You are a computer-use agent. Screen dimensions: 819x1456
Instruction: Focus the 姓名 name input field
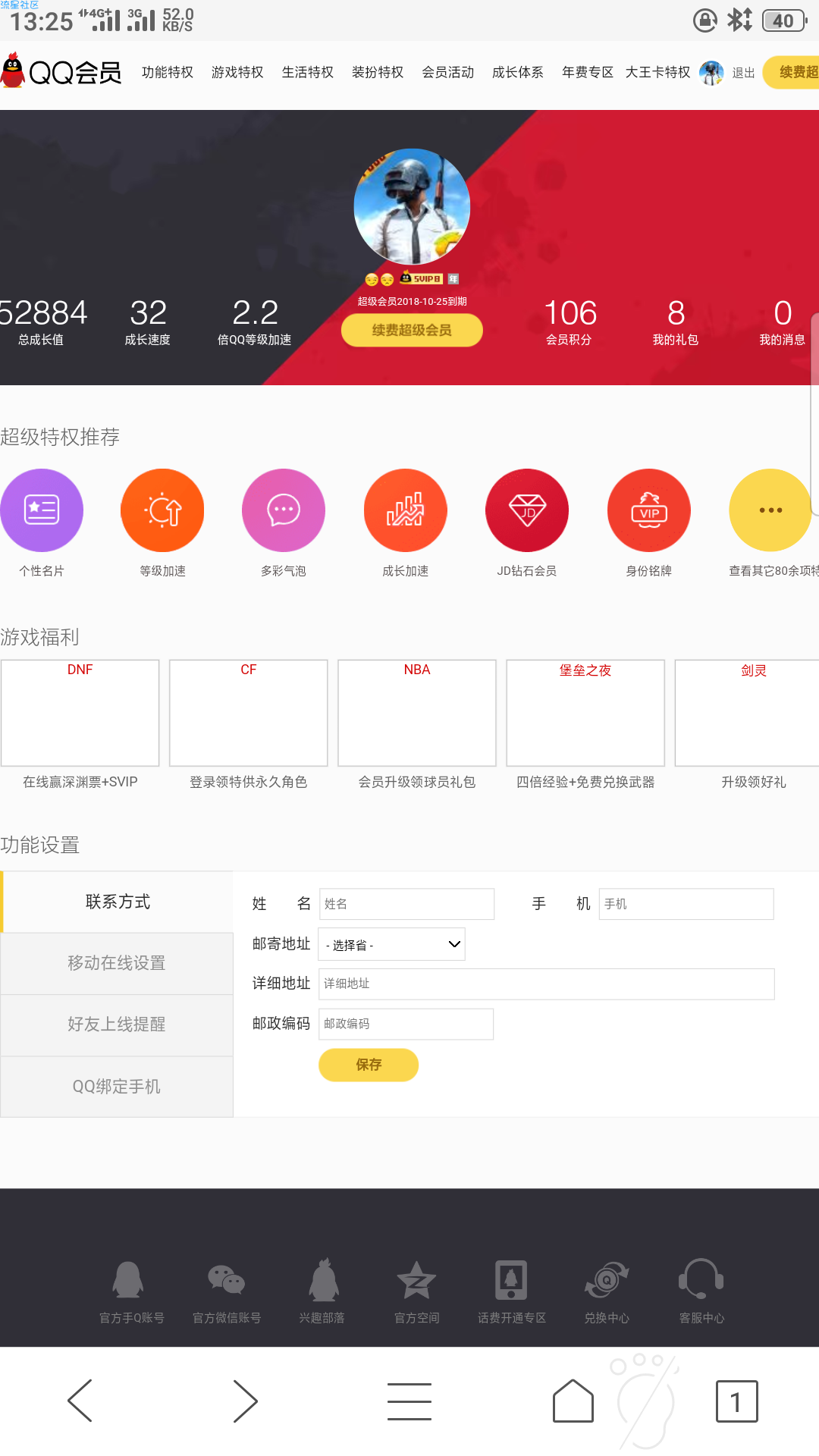406,904
